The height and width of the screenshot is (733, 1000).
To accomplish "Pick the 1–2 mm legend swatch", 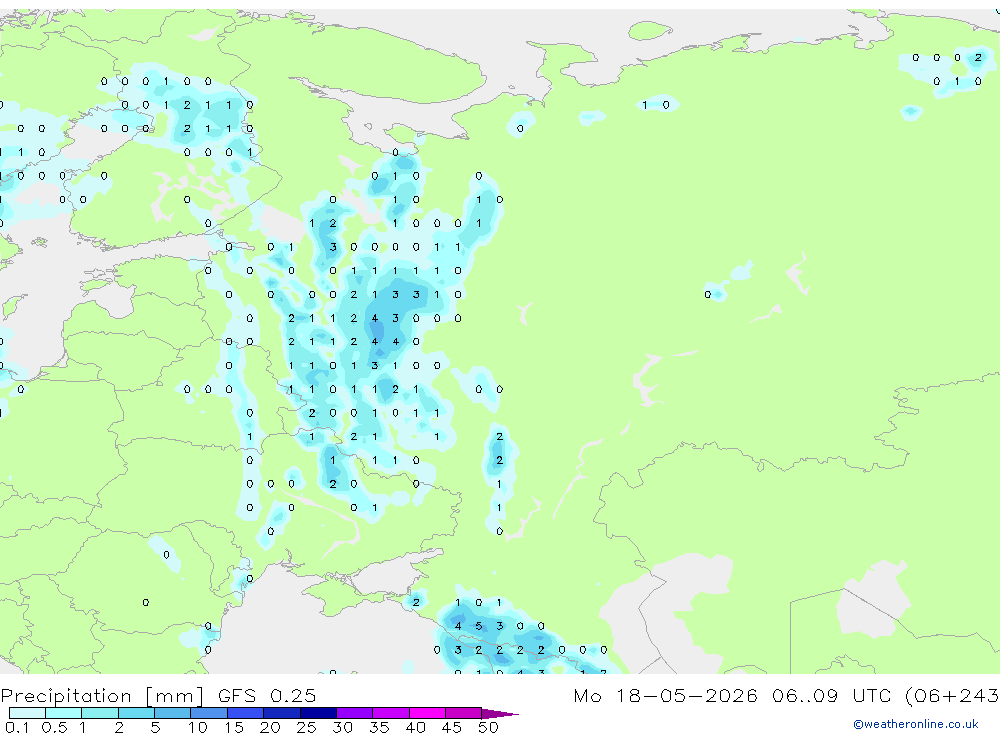I will coord(99,713).
